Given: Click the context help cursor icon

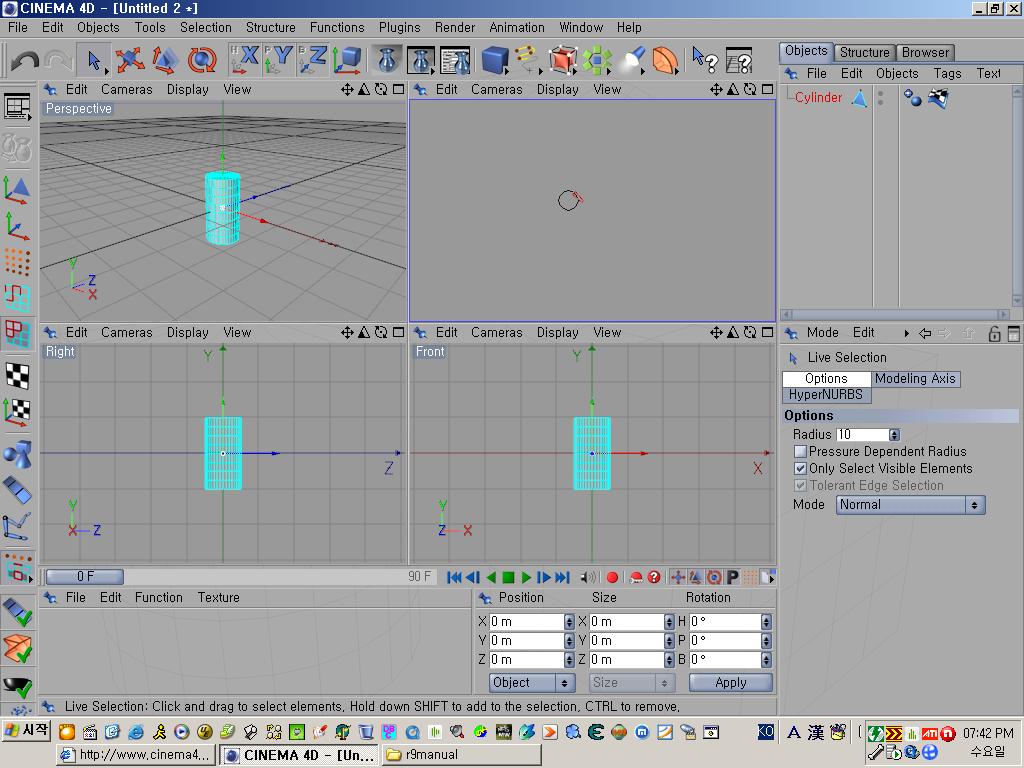Looking at the screenshot, I should pos(705,59).
